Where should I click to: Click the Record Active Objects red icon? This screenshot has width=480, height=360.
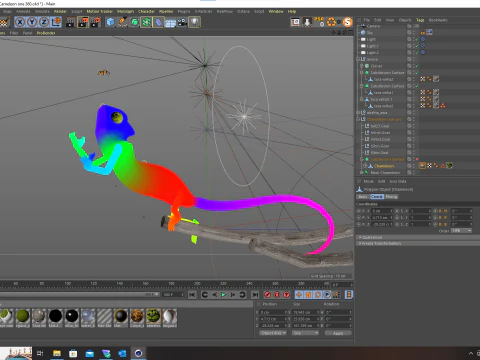(x=267, y=295)
